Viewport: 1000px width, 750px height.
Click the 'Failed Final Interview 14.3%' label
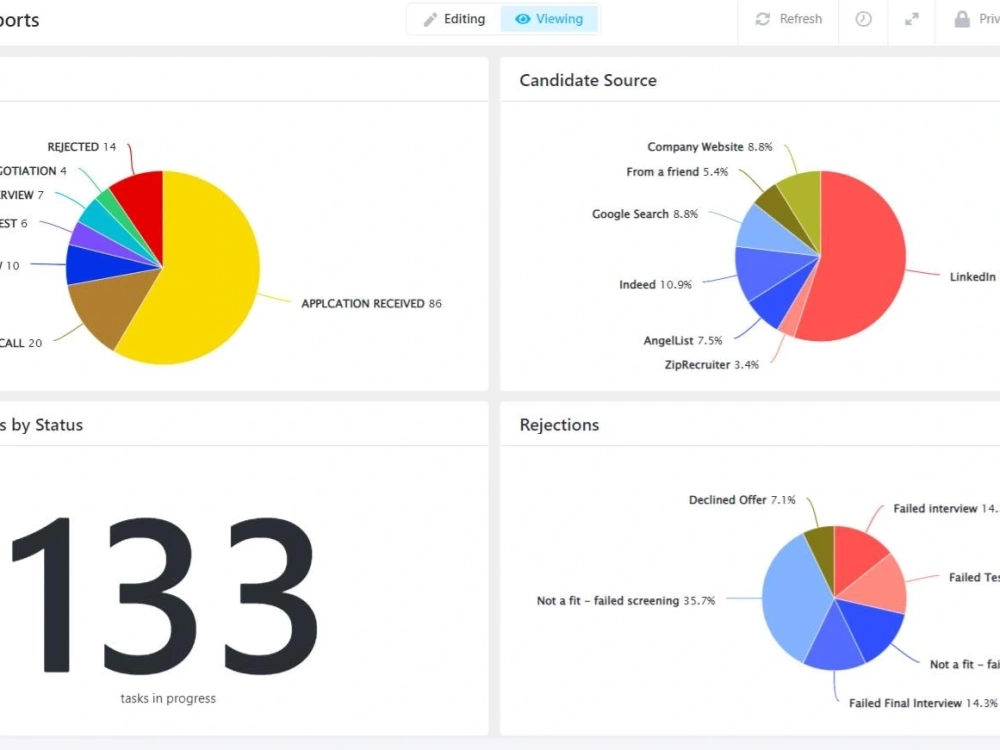[x=923, y=703]
